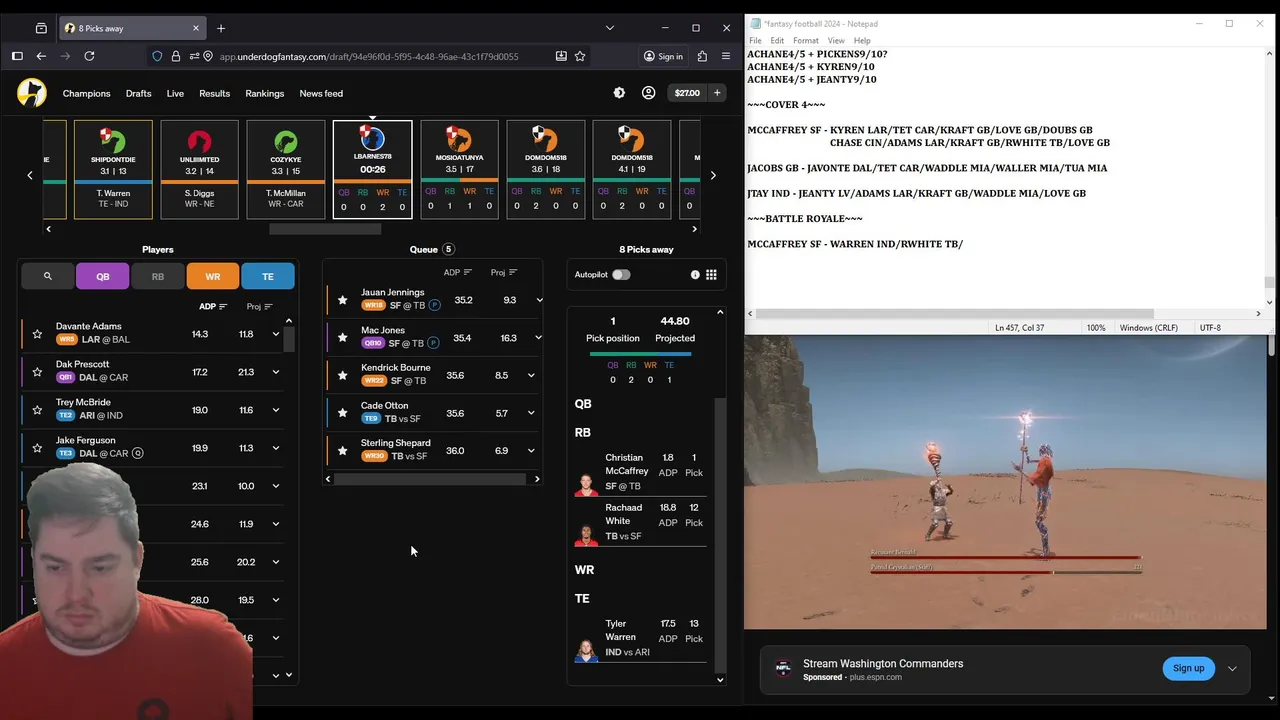This screenshot has height=720, width=1280.
Task: Open a new Firefox tab
Action: point(221,28)
